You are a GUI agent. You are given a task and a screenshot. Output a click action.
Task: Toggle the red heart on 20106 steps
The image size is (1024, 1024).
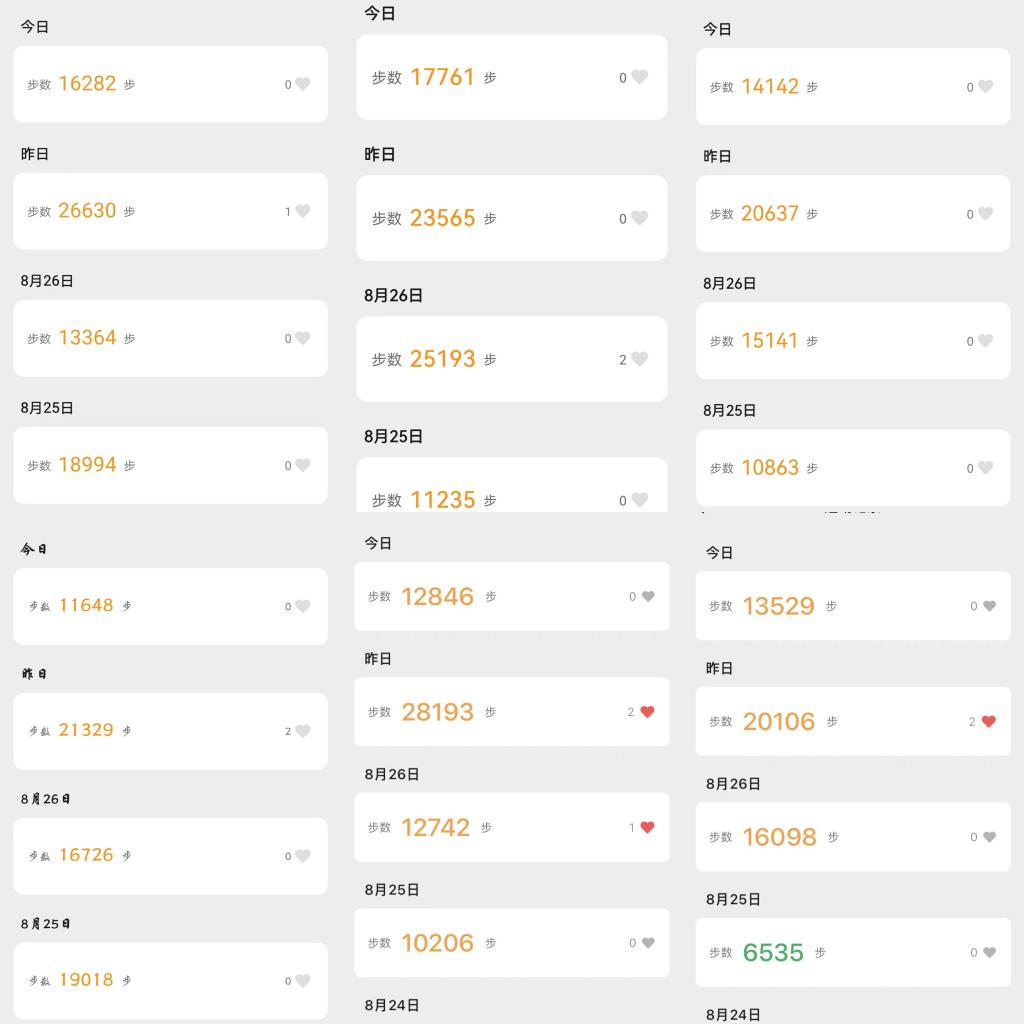coord(989,721)
